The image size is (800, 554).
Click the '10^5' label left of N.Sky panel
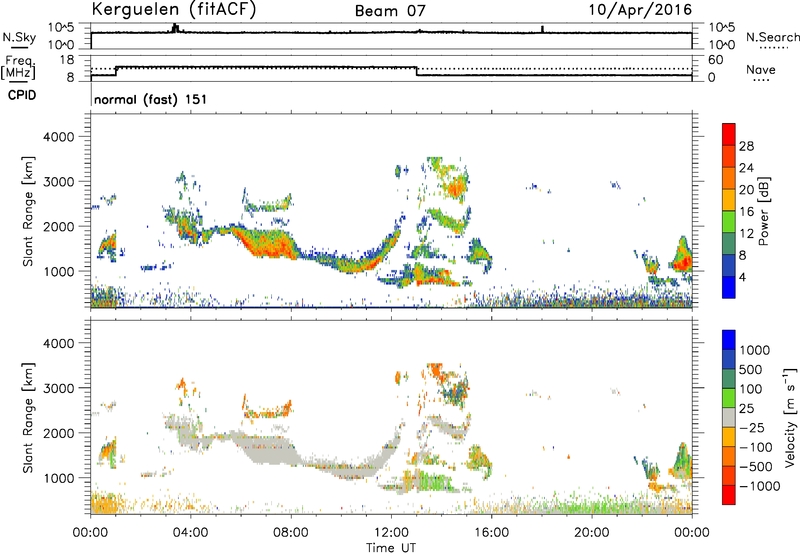tap(61, 27)
